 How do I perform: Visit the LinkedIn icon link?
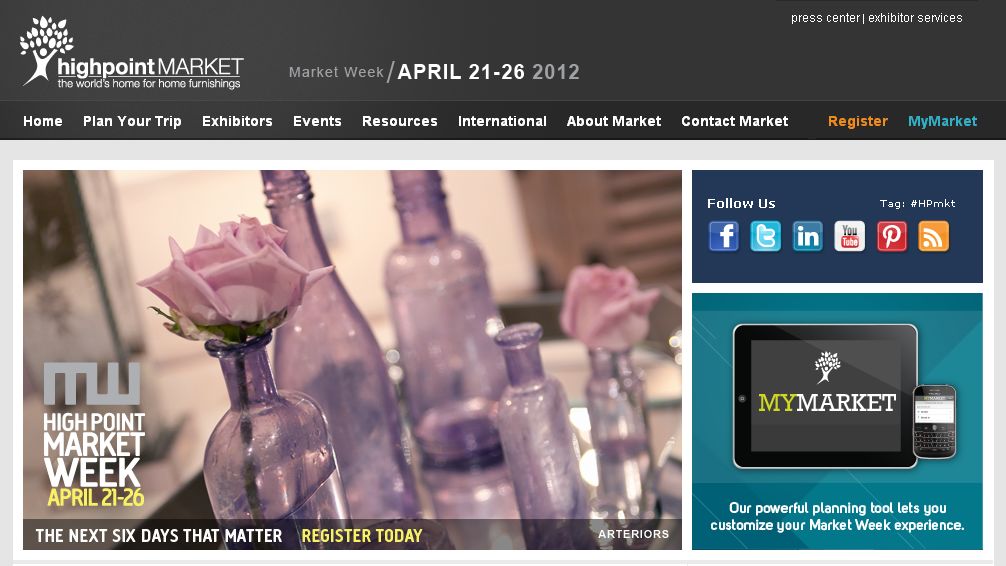point(808,236)
